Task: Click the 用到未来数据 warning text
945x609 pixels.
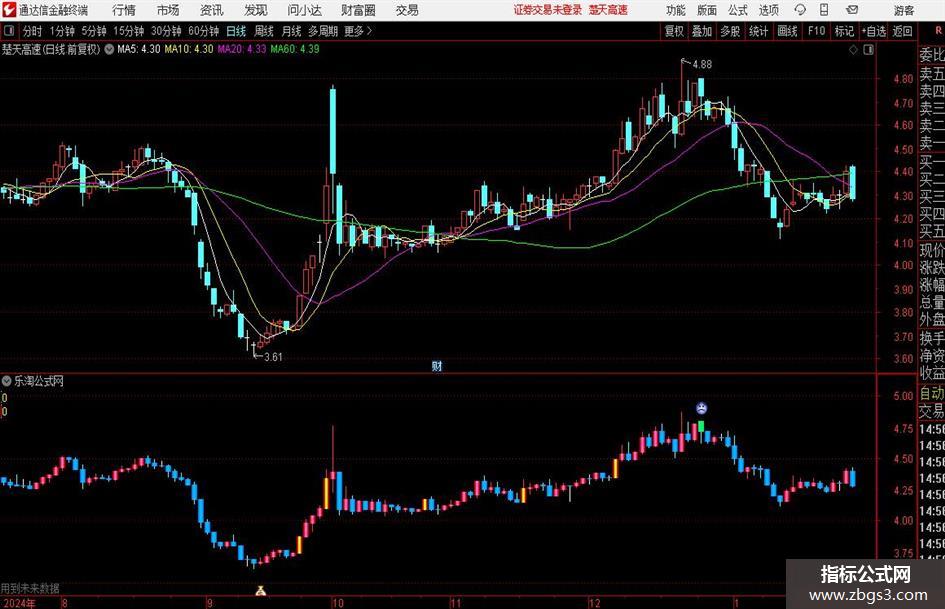Action: [x=30, y=588]
